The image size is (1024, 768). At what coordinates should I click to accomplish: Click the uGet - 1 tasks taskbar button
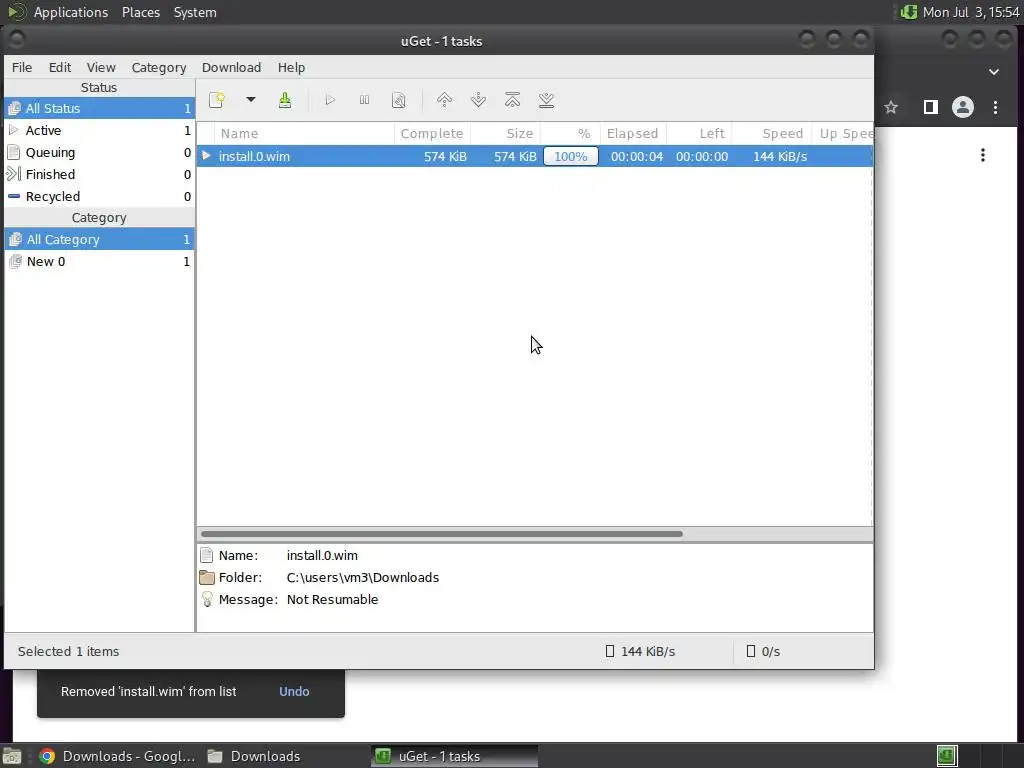coord(455,756)
